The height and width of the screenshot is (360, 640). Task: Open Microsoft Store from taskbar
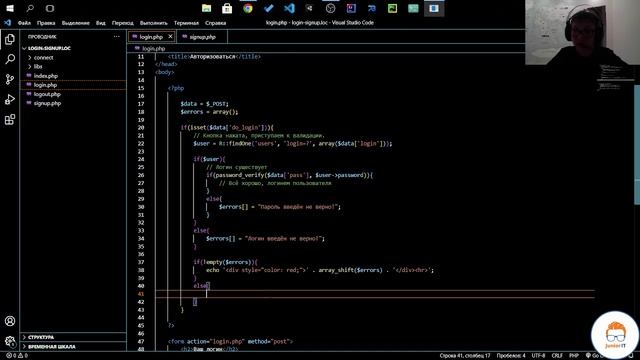[227, 8]
